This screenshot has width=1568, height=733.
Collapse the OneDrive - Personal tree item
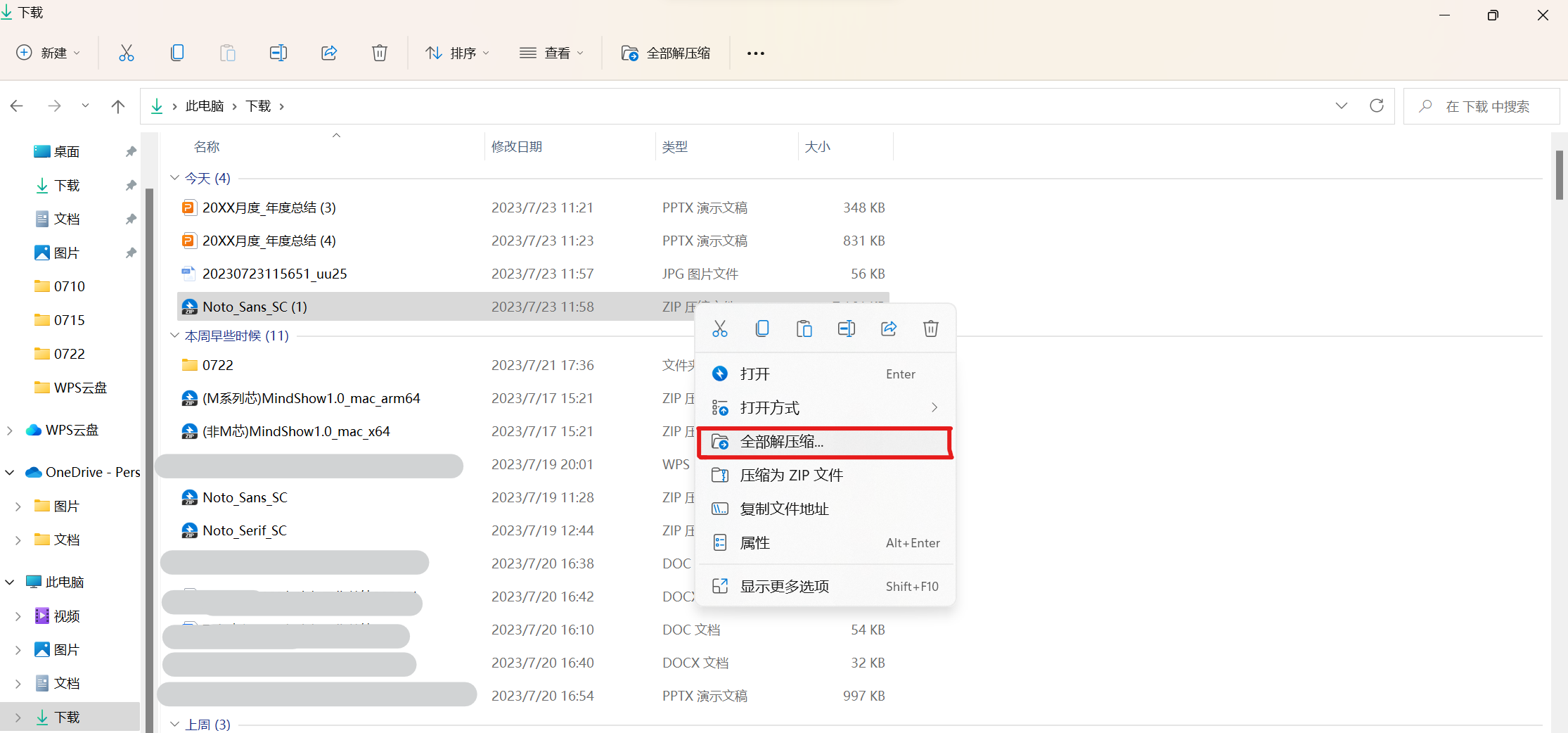click(10, 472)
